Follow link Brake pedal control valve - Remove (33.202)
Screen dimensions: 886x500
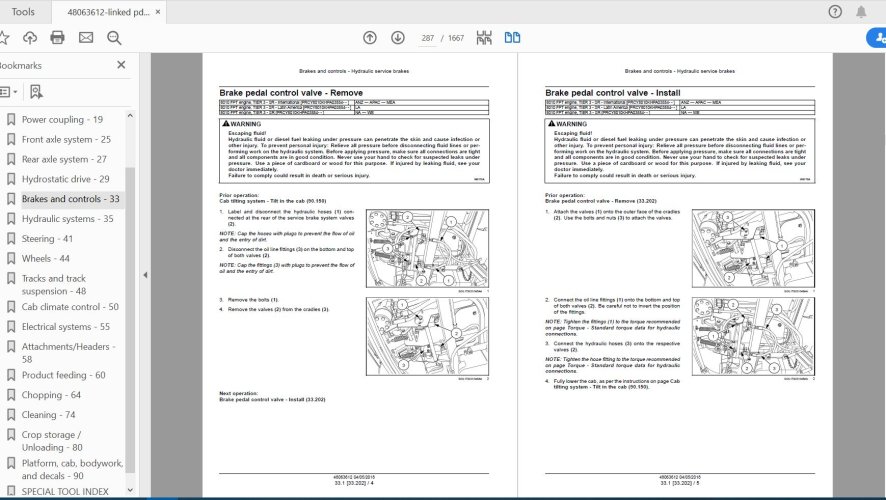pos(601,201)
